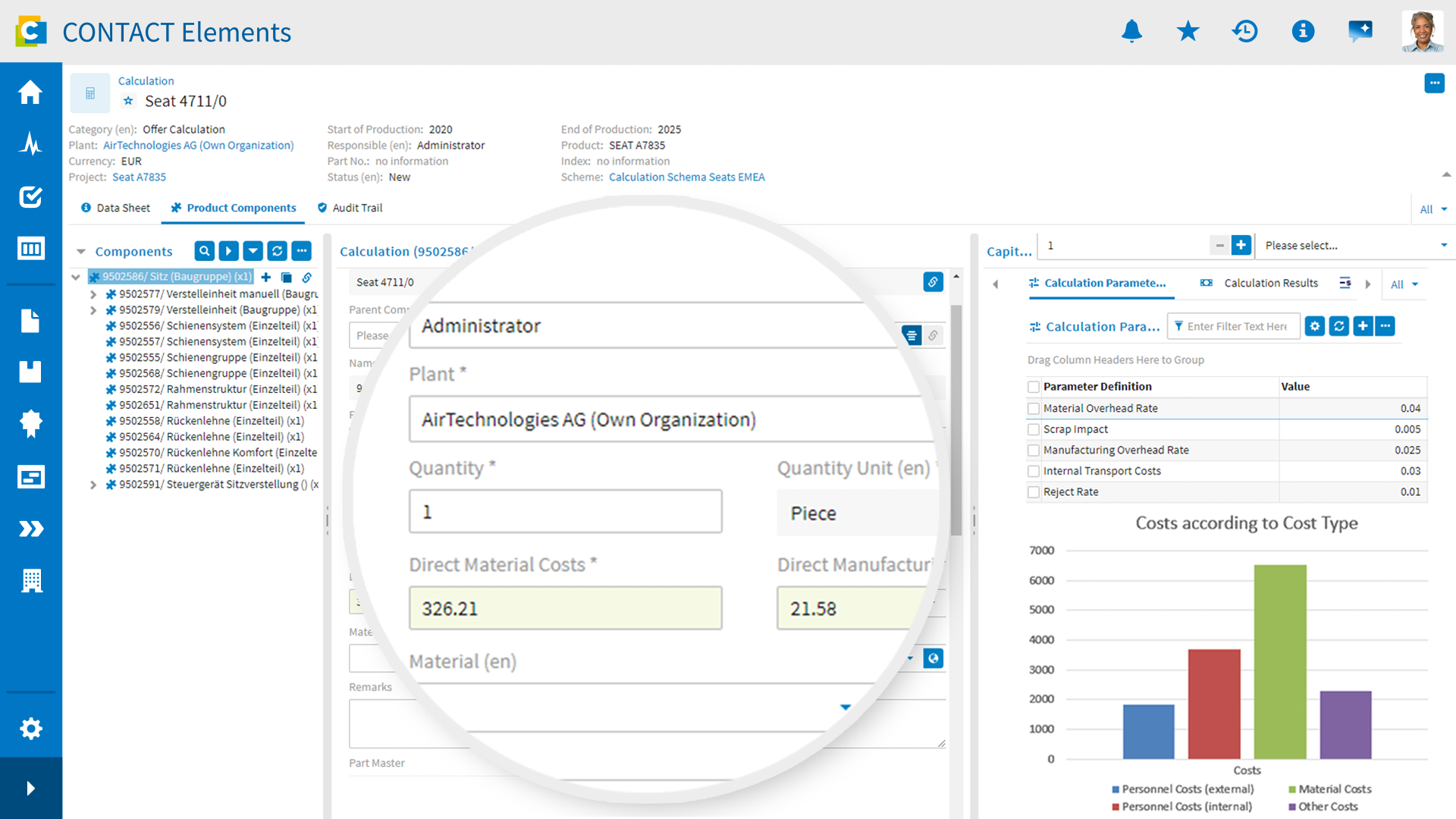Open the Please select dropdown
1456x819 pixels.
1355,245
